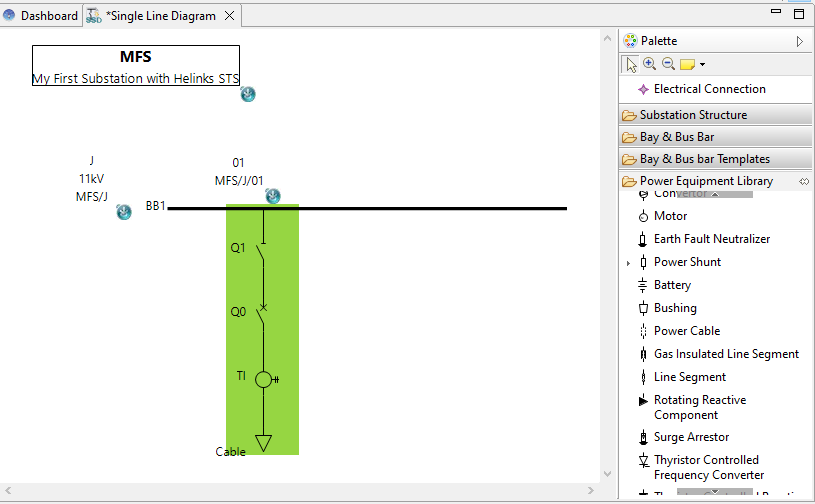Switch to the Dashboard tab

pos(40,16)
